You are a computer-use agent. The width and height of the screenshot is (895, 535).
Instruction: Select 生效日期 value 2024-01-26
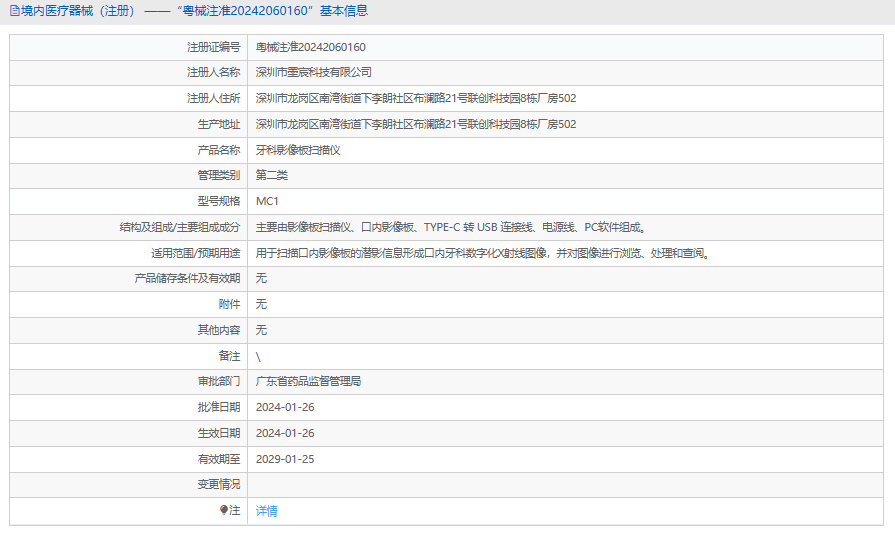(285, 433)
